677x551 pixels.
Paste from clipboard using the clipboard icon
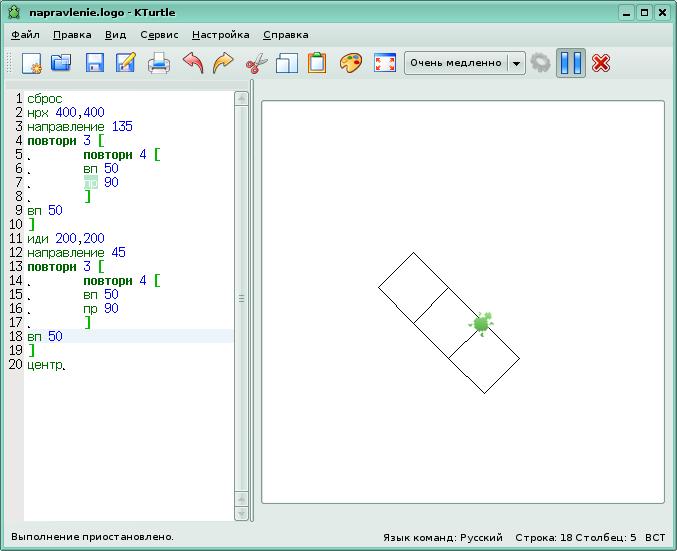click(x=317, y=63)
